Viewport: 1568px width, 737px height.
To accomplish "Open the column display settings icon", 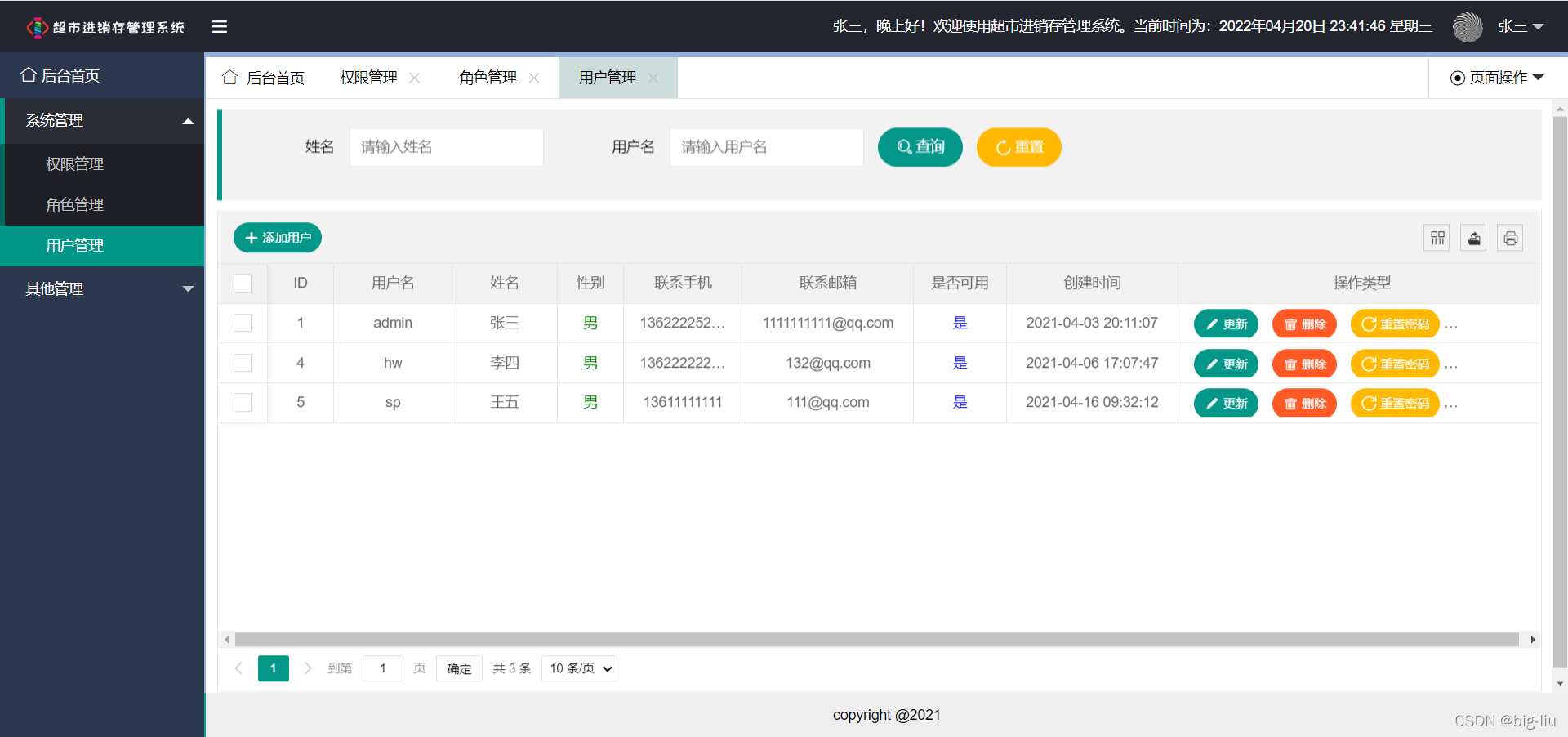I will click(1436, 238).
